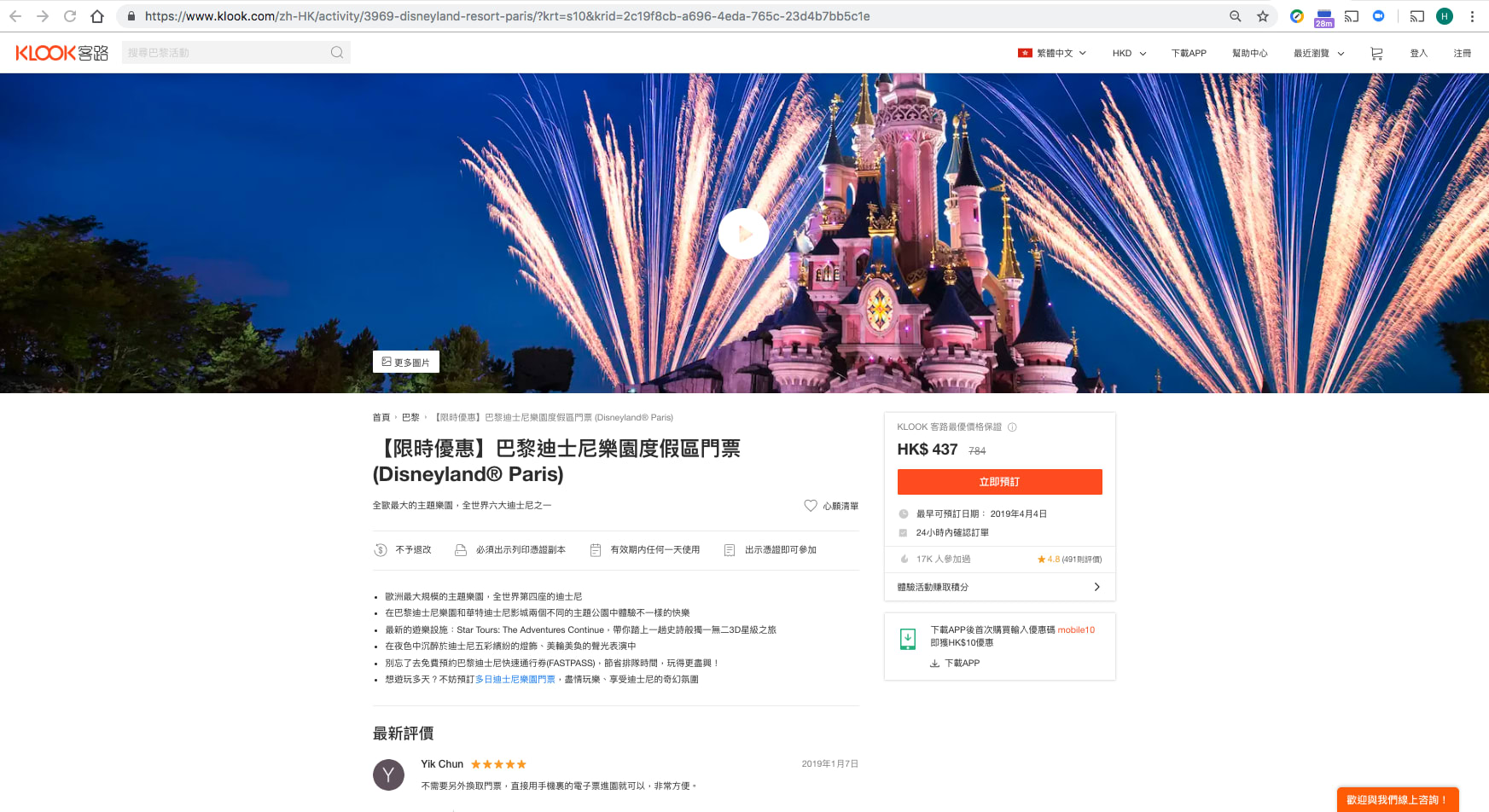The width and height of the screenshot is (1489, 812).
Task: Click the 巴黎 breadcrumb link
Action: click(410, 418)
